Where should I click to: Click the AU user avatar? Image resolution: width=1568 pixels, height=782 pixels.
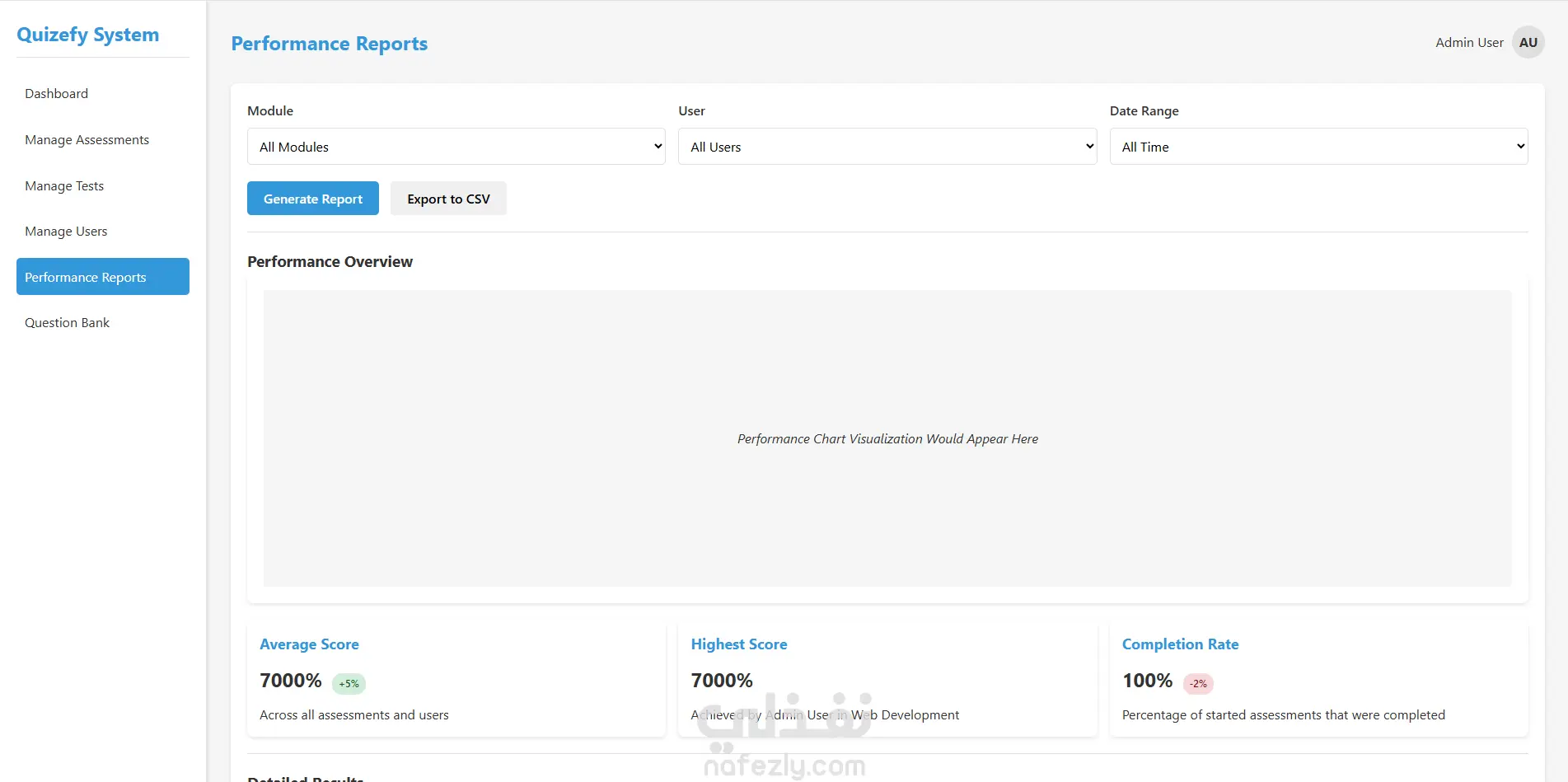(1528, 43)
